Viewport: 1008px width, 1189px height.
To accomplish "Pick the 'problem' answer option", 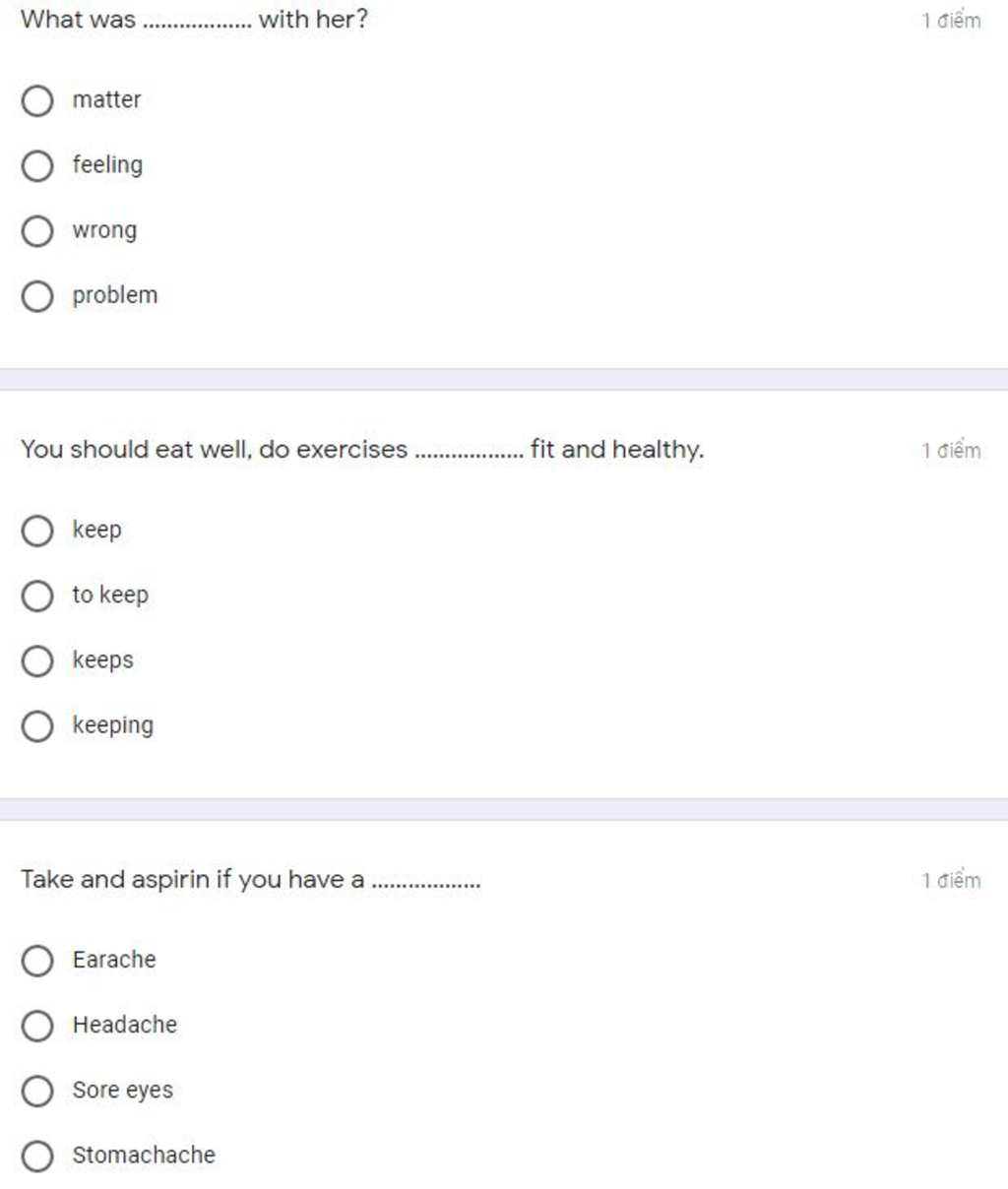I will point(37,296).
